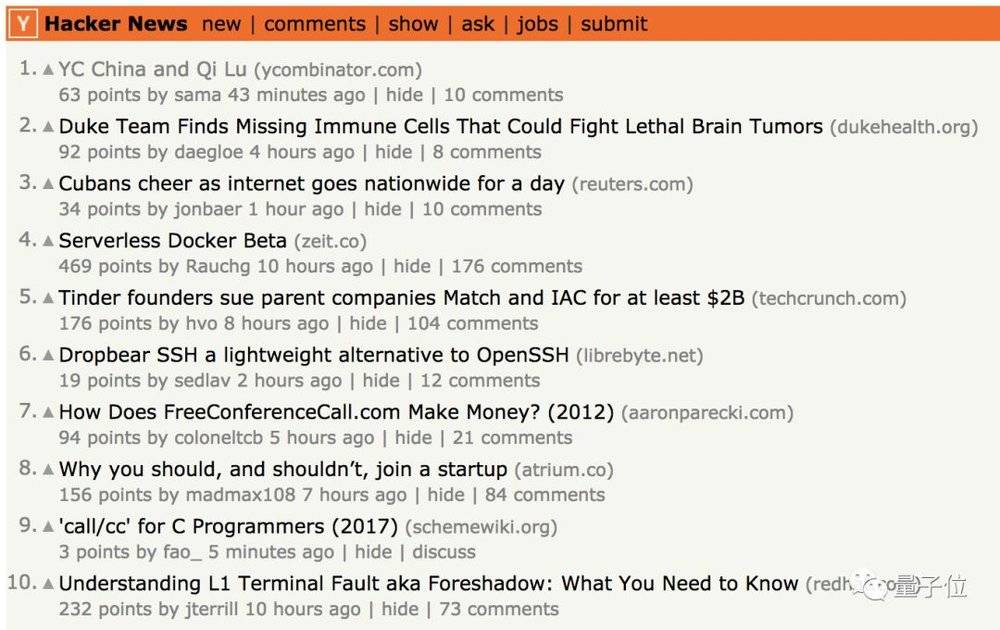View 176 comments on Serverless Docker
Screen dimensions: 1000x630
[517, 266]
